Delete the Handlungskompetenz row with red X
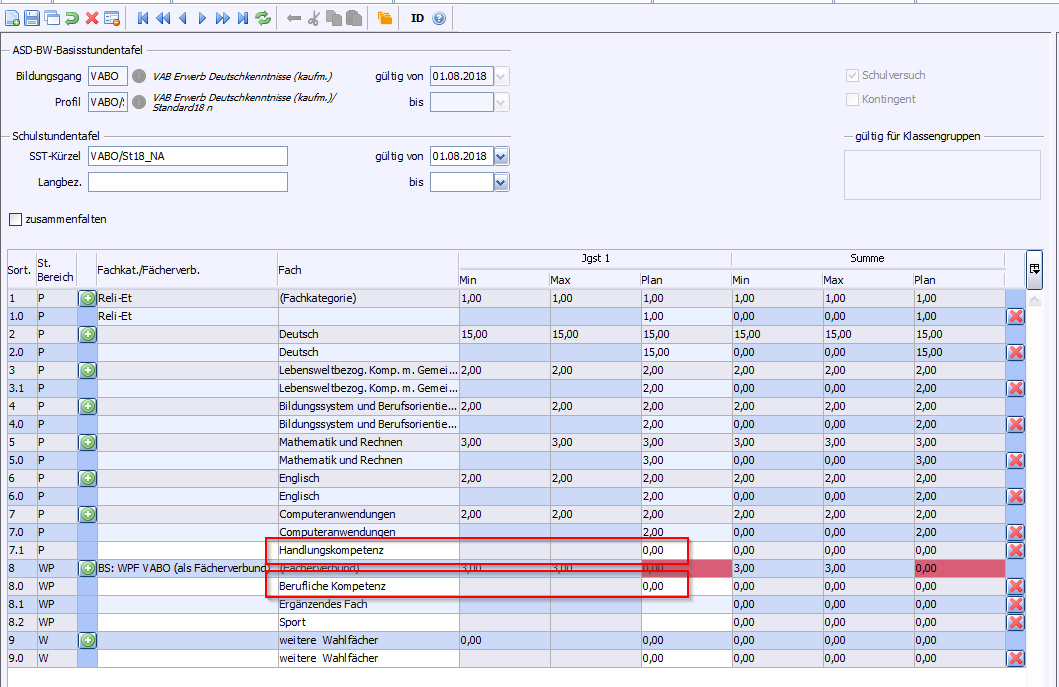1059x687 pixels. (1016, 550)
